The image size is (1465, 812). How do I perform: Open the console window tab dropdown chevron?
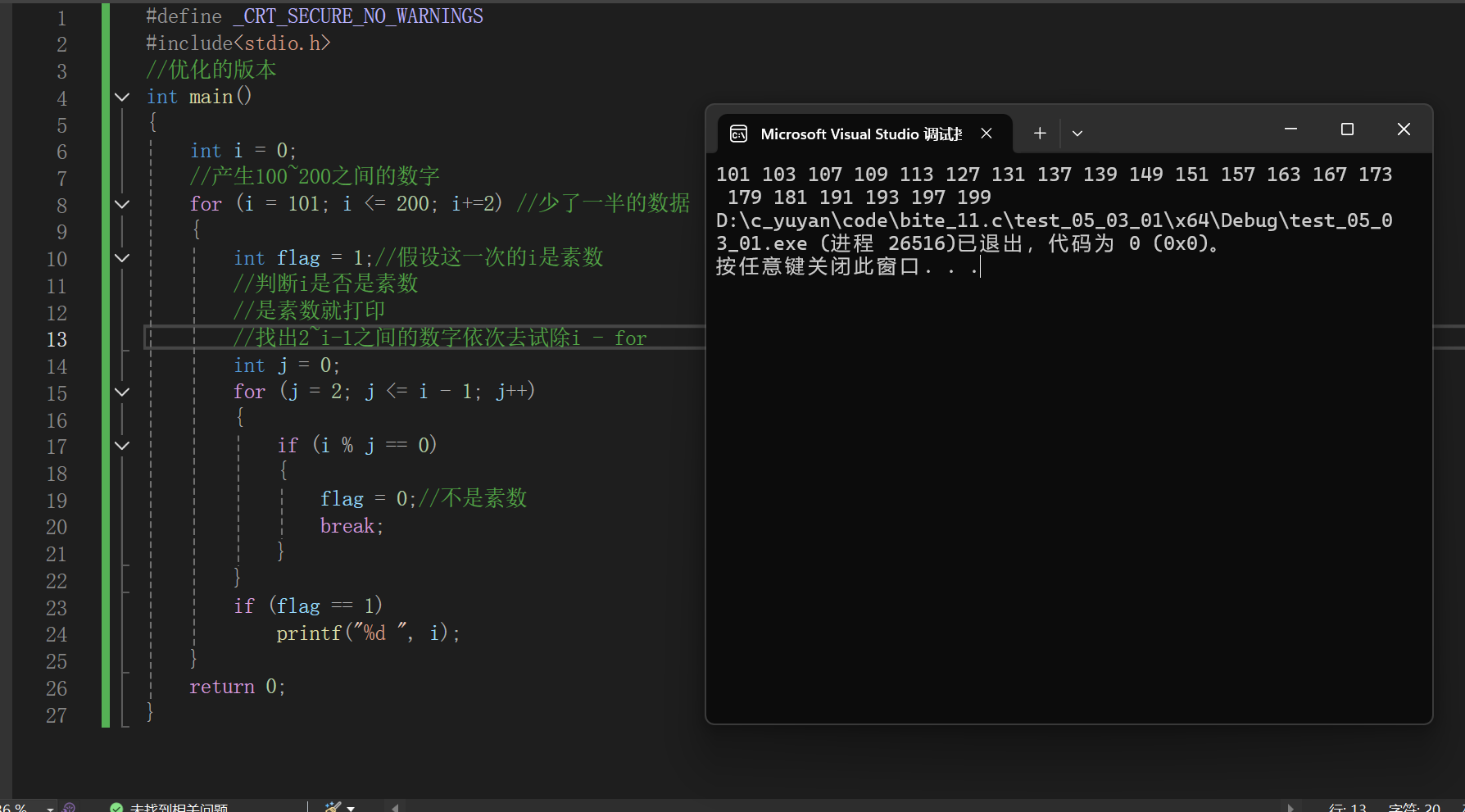pyautogui.click(x=1077, y=132)
